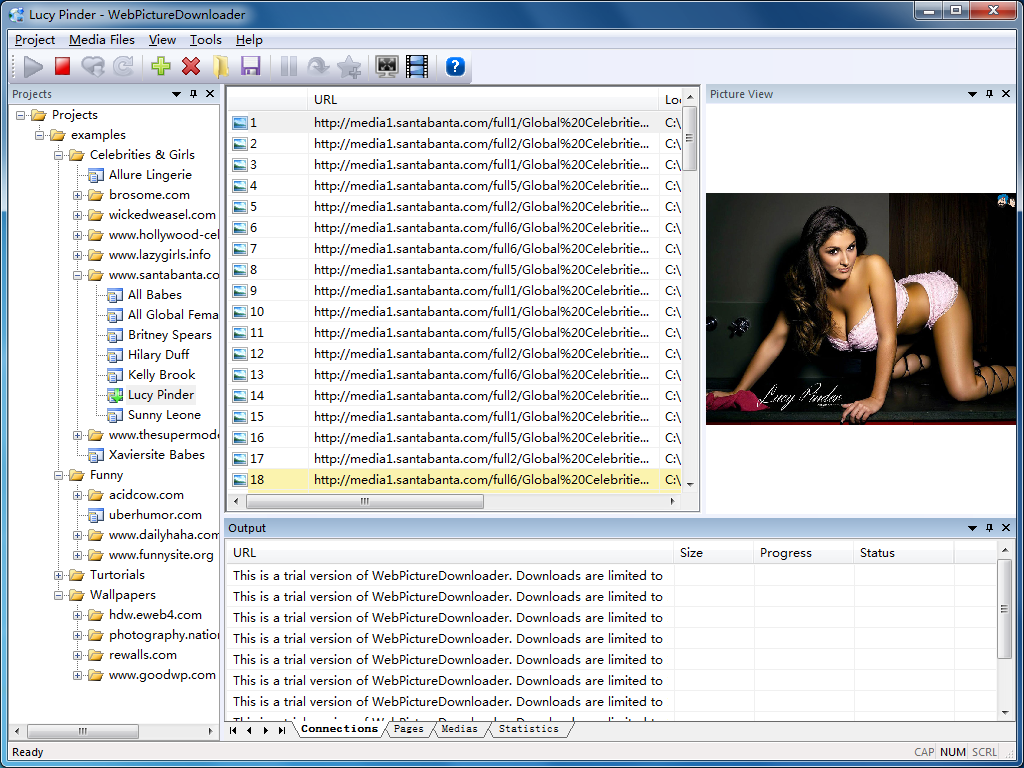
Task: Select the Xaviersite Babes project
Action: click(x=157, y=455)
